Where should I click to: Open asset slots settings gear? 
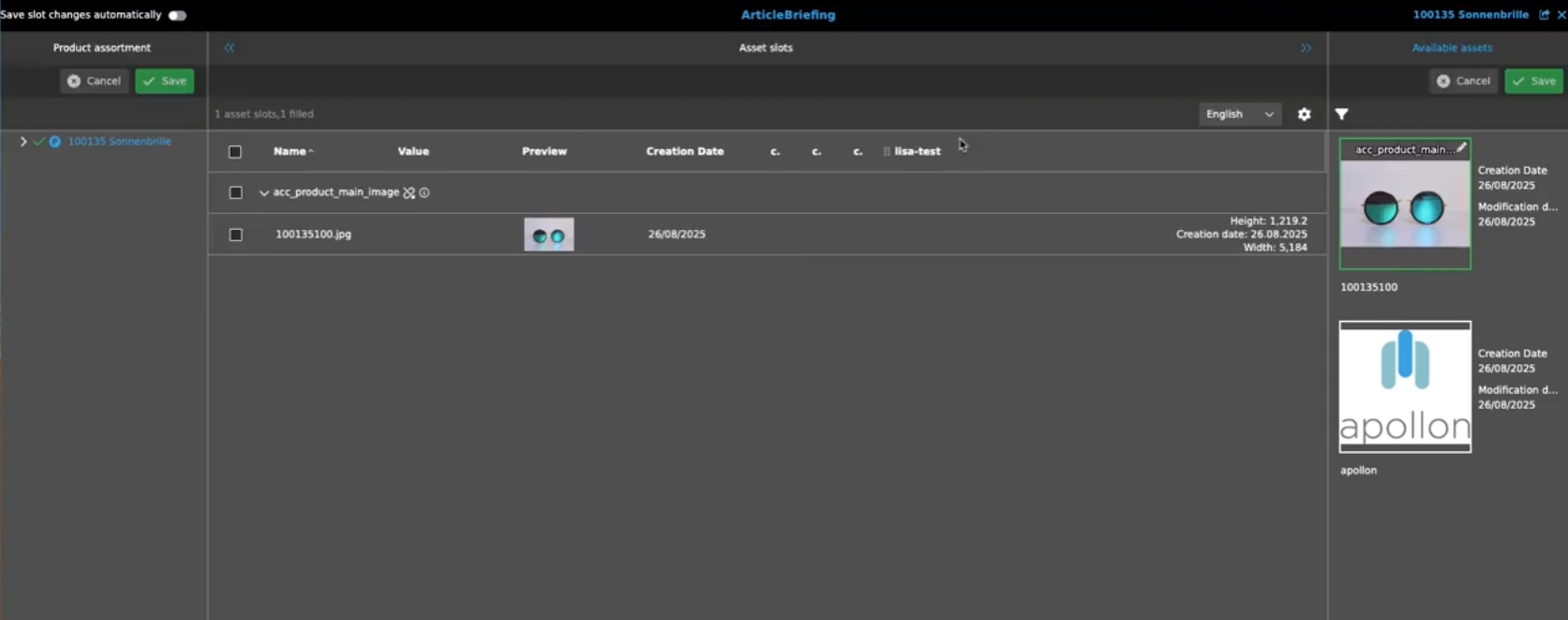coord(1305,114)
